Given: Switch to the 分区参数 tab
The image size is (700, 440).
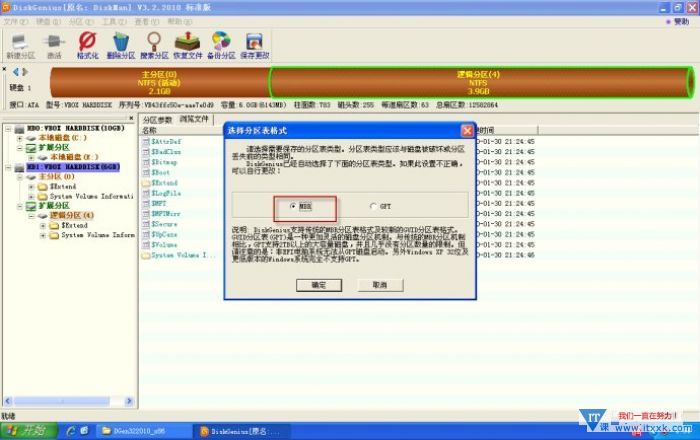Looking at the screenshot, I should 157,120.
